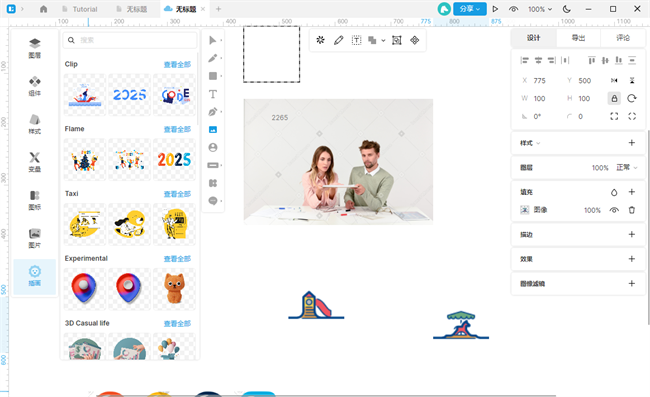Add an effect with 效果 plus

(632, 259)
